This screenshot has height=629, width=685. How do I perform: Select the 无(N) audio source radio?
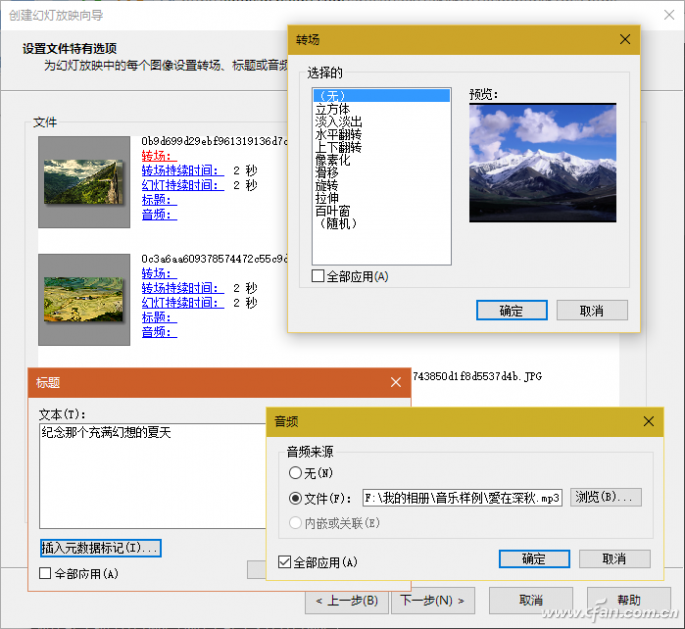pos(295,473)
